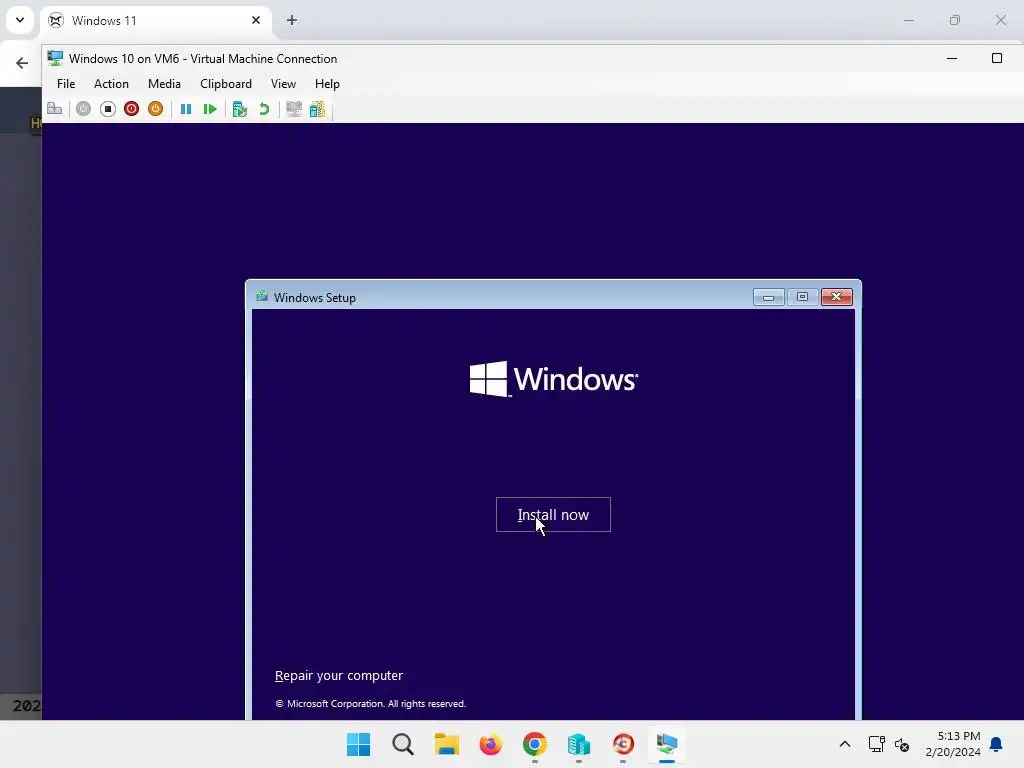Image resolution: width=1024 pixels, height=768 pixels.
Task: Turn off the VM with the black square icon
Action: (108, 109)
